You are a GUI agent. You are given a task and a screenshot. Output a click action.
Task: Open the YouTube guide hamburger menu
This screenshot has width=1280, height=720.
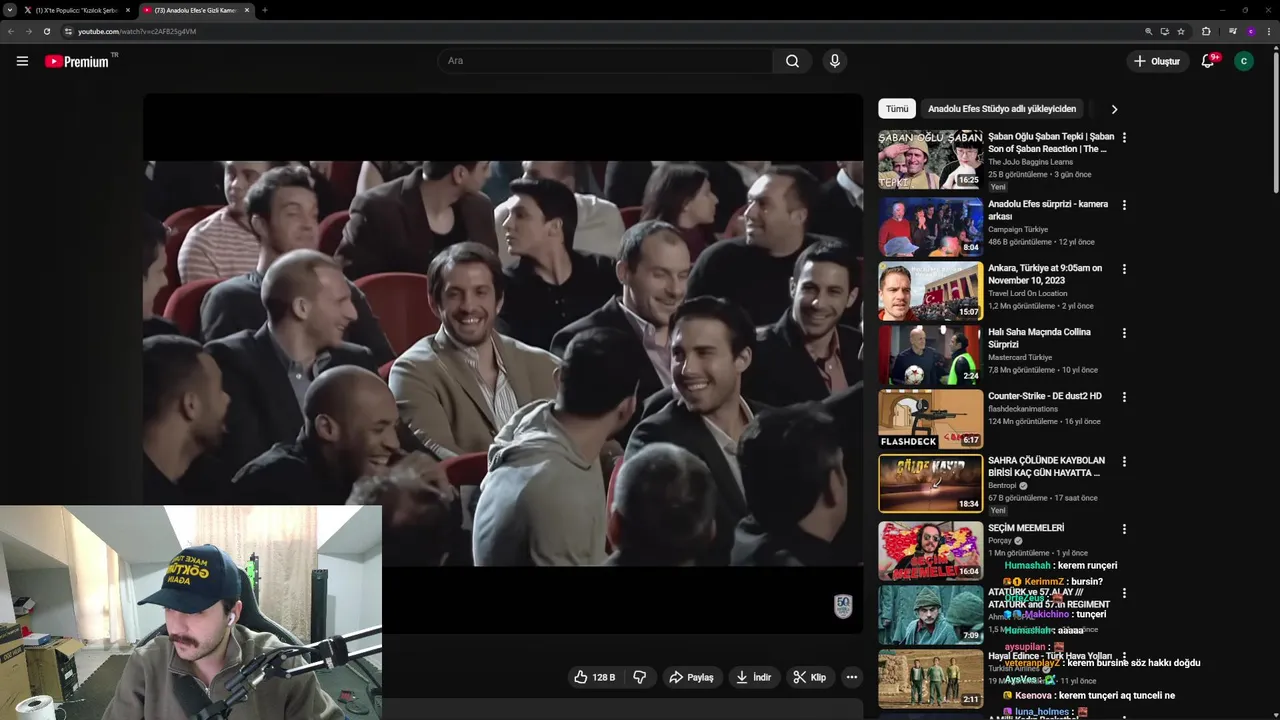point(22,61)
